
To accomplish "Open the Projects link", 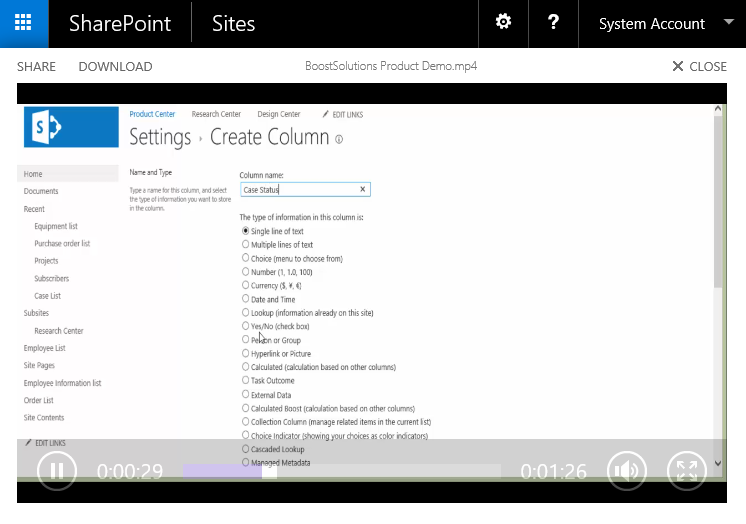I will (46, 261).
